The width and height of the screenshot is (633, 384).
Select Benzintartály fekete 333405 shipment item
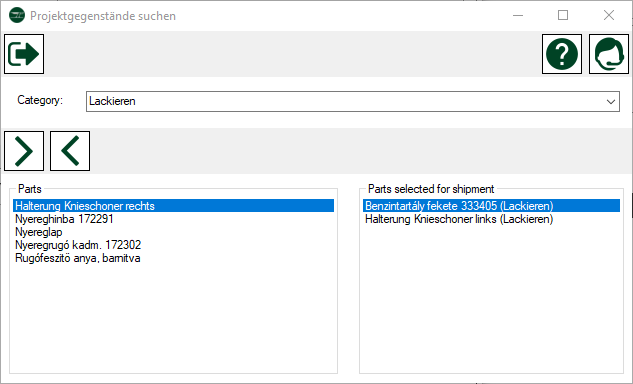491,206
